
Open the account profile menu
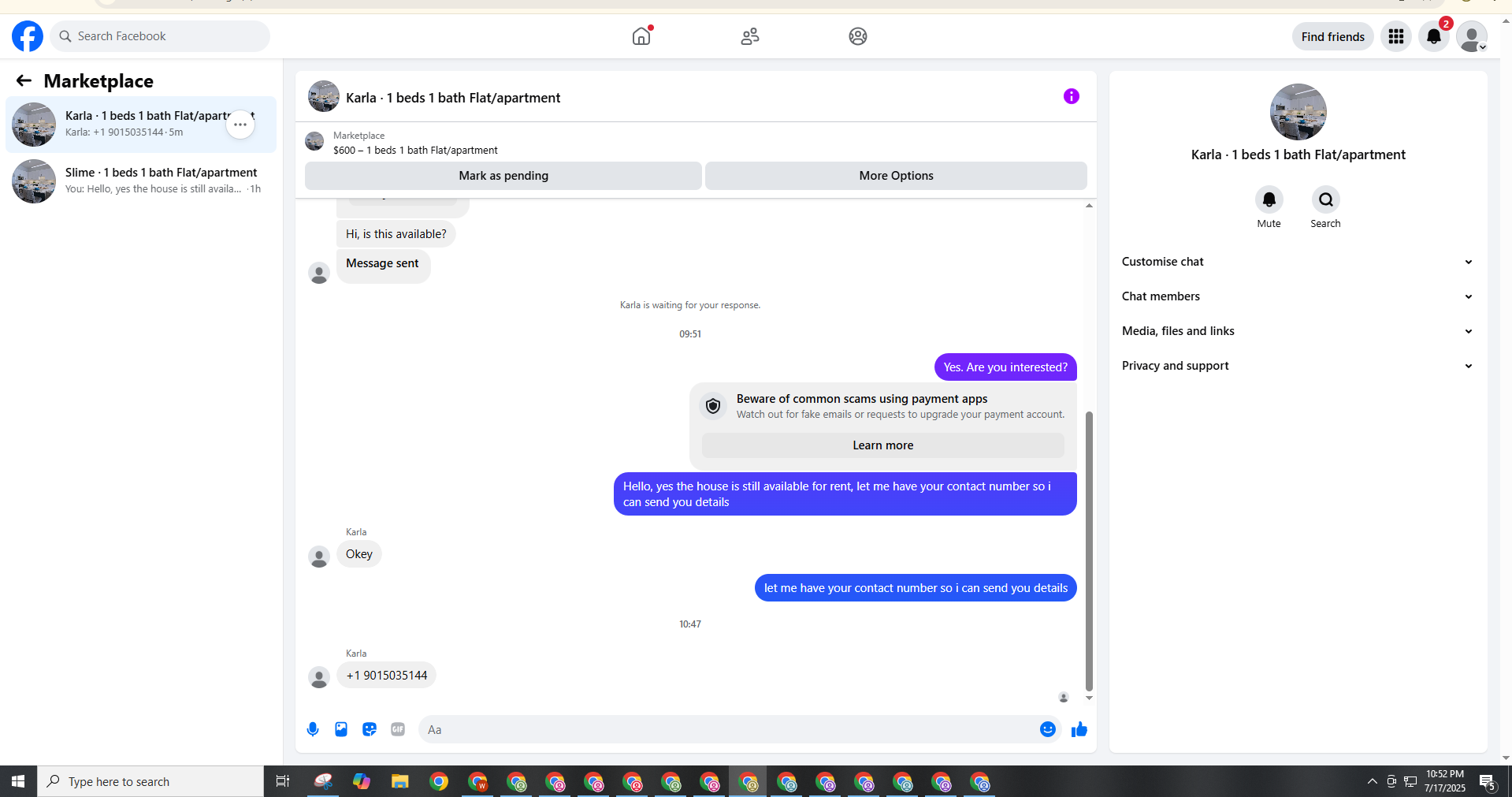(x=1471, y=36)
